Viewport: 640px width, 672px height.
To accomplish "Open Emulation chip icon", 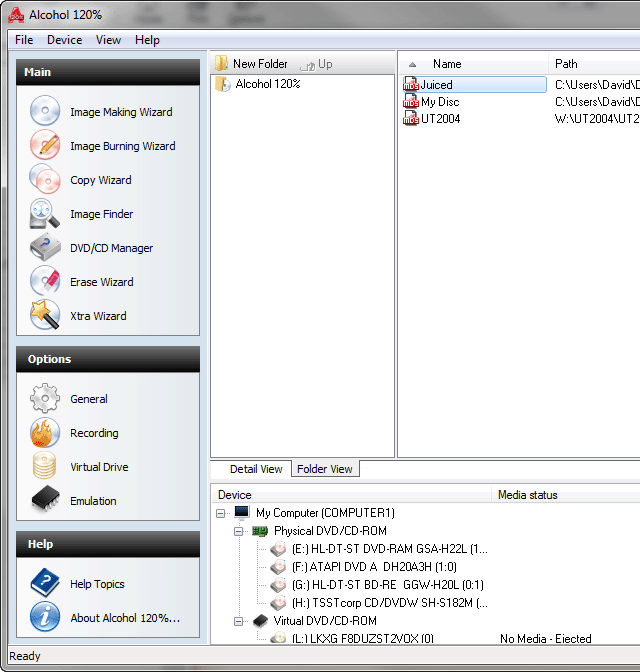I will click(x=45, y=499).
